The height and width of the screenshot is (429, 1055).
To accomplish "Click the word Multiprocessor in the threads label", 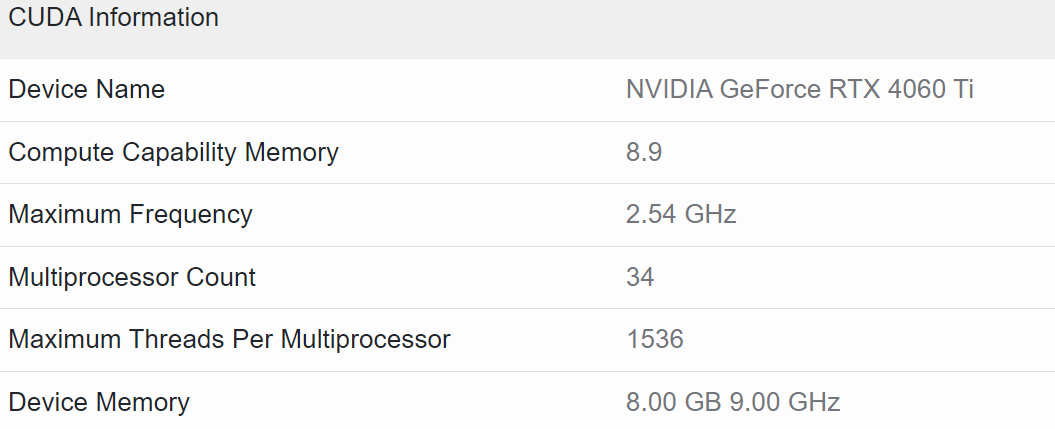I will (365, 339).
